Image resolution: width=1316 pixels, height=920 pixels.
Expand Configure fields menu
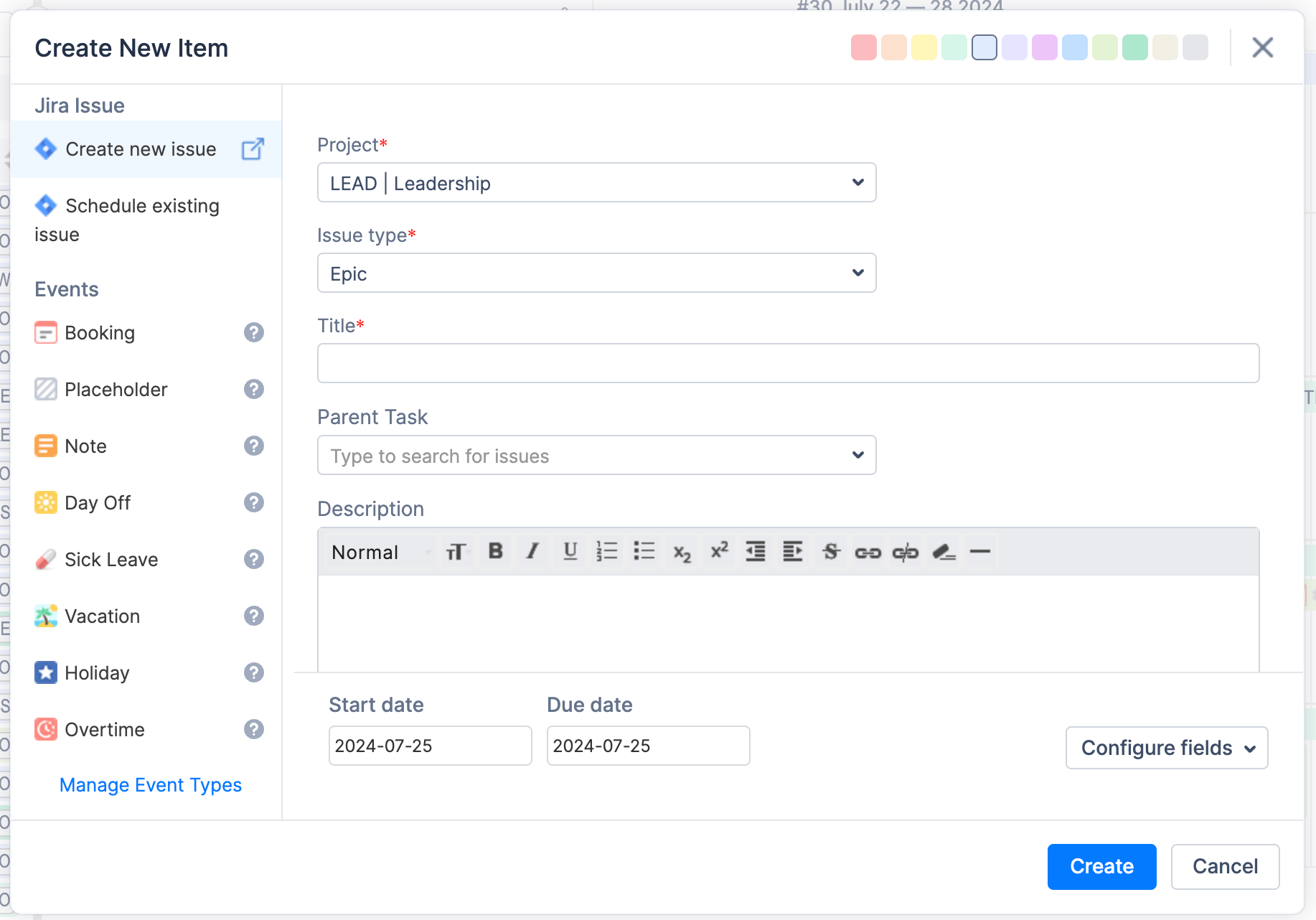coord(1167,748)
